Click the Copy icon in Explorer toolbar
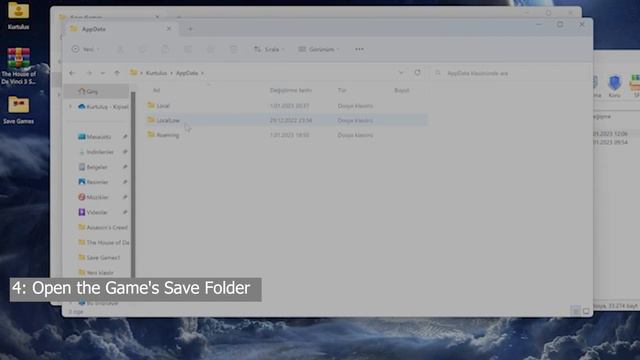Image resolution: width=640 pixels, height=360 pixels. (142, 49)
